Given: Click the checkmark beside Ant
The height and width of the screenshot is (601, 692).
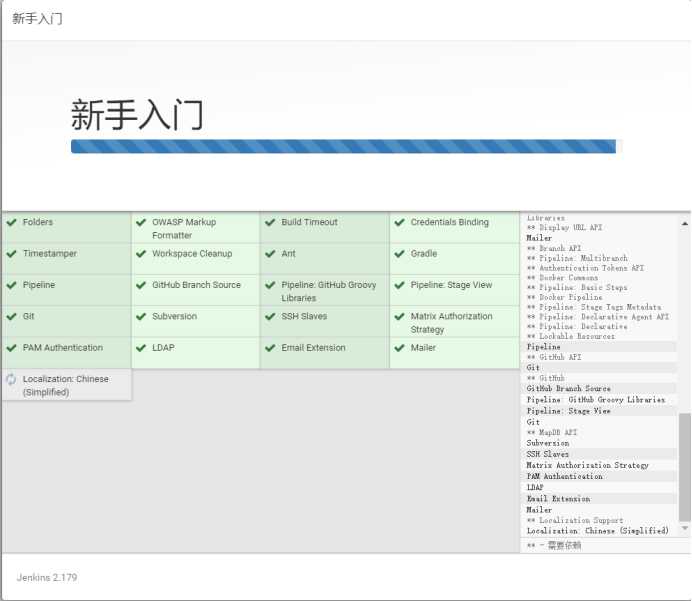Looking at the screenshot, I should click(270, 253).
